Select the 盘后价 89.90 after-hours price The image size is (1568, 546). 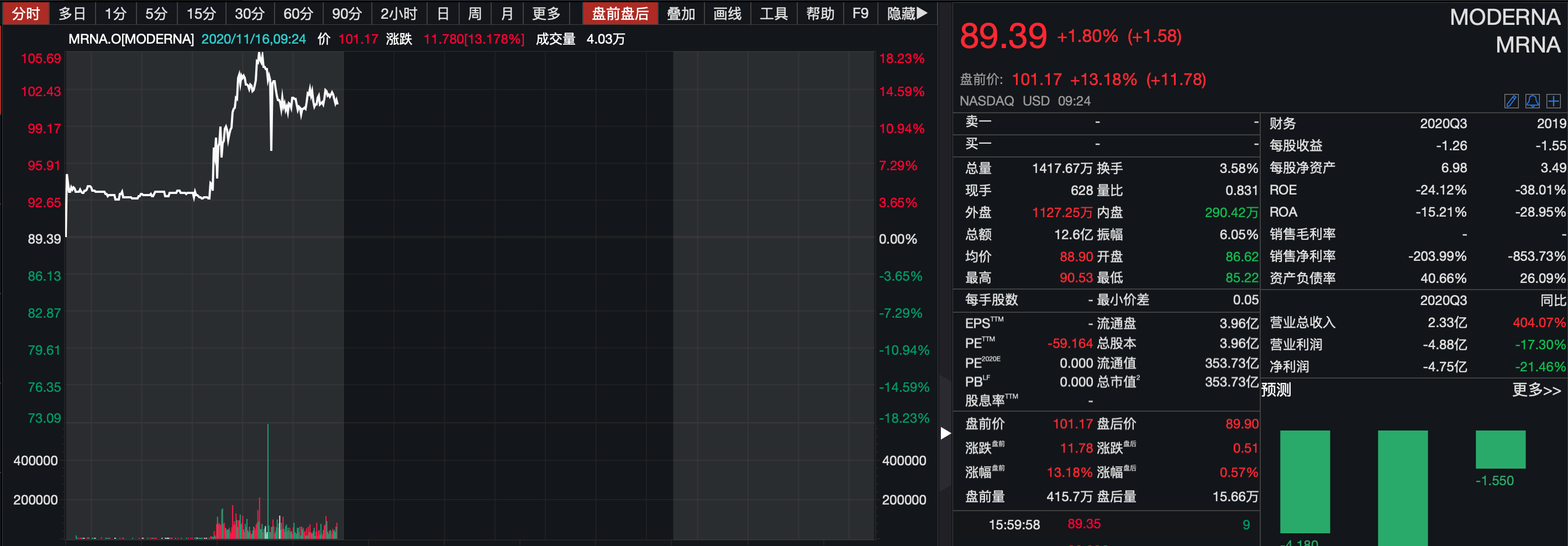pos(1241,424)
